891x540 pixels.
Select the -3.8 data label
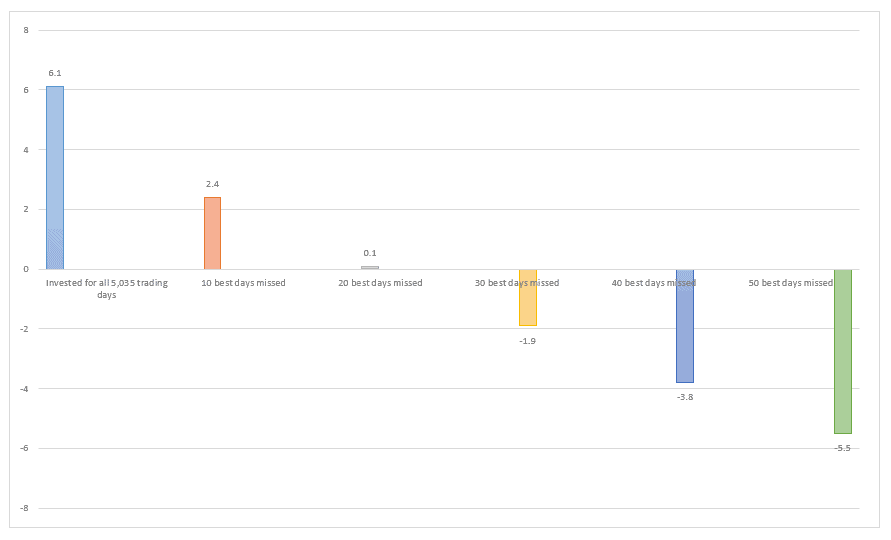tap(685, 397)
